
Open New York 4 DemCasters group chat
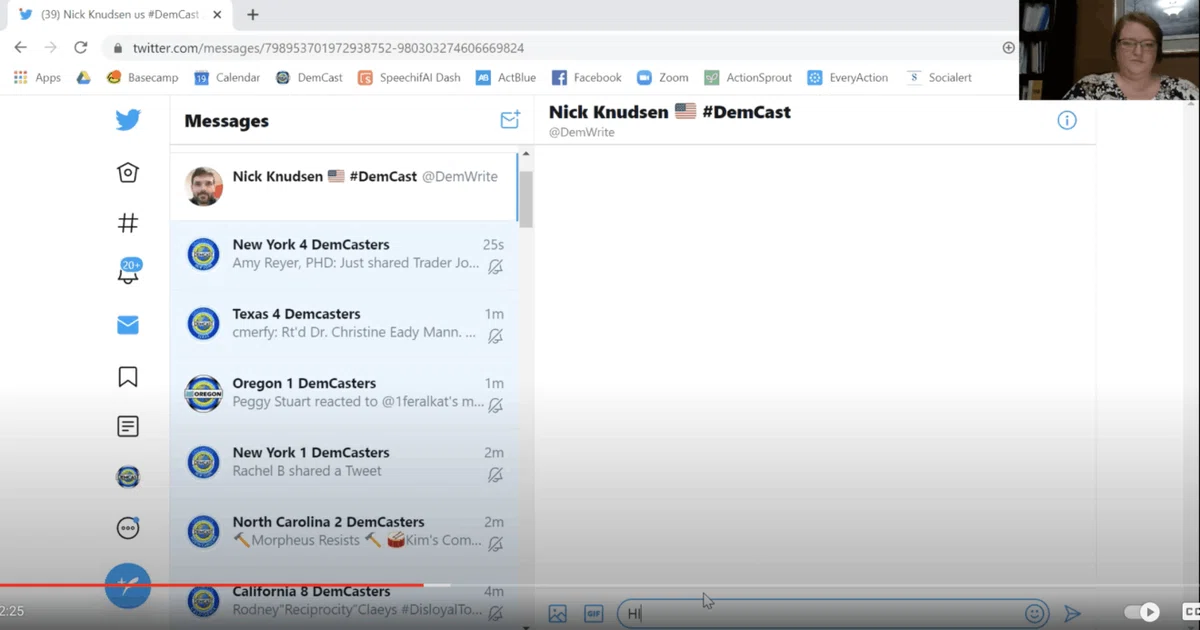pyautogui.click(x=344, y=255)
